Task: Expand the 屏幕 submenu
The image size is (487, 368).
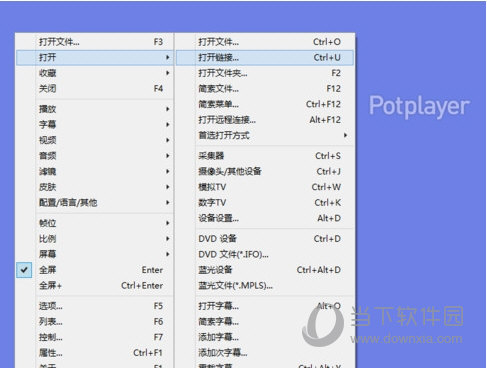Action: coord(95,254)
